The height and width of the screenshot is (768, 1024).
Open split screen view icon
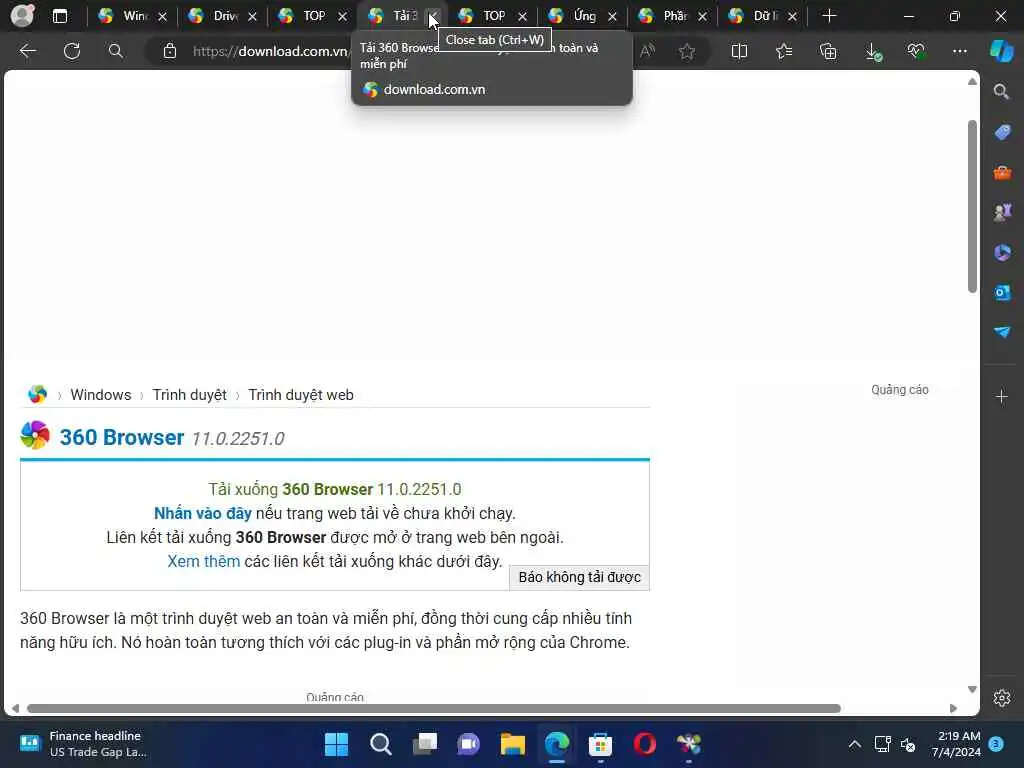tap(739, 51)
